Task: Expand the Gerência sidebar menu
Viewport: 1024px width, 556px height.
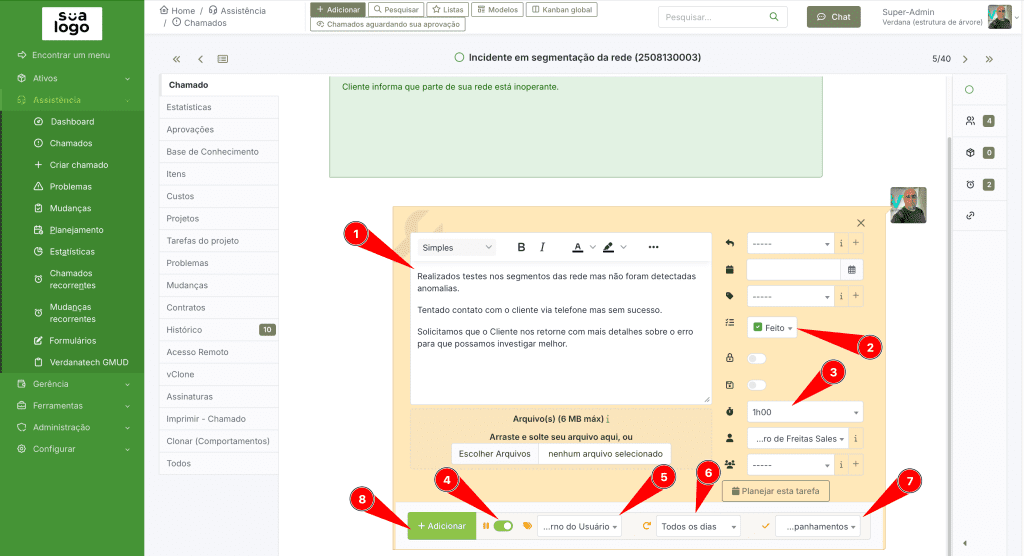Action: coord(72,384)
